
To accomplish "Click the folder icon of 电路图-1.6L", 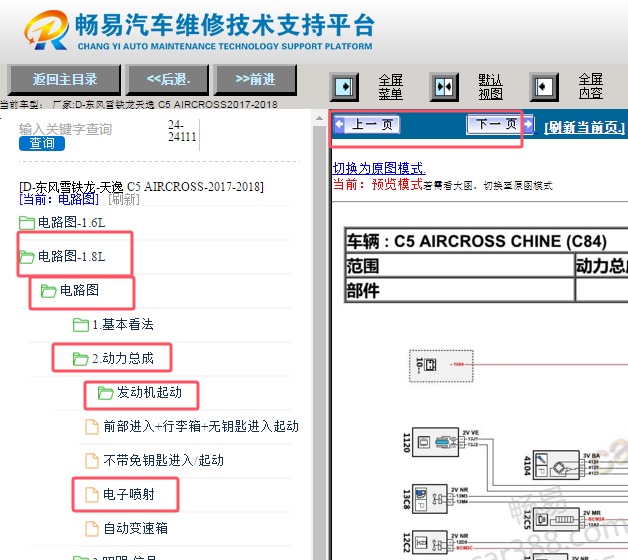I will [x=27, y=223].
